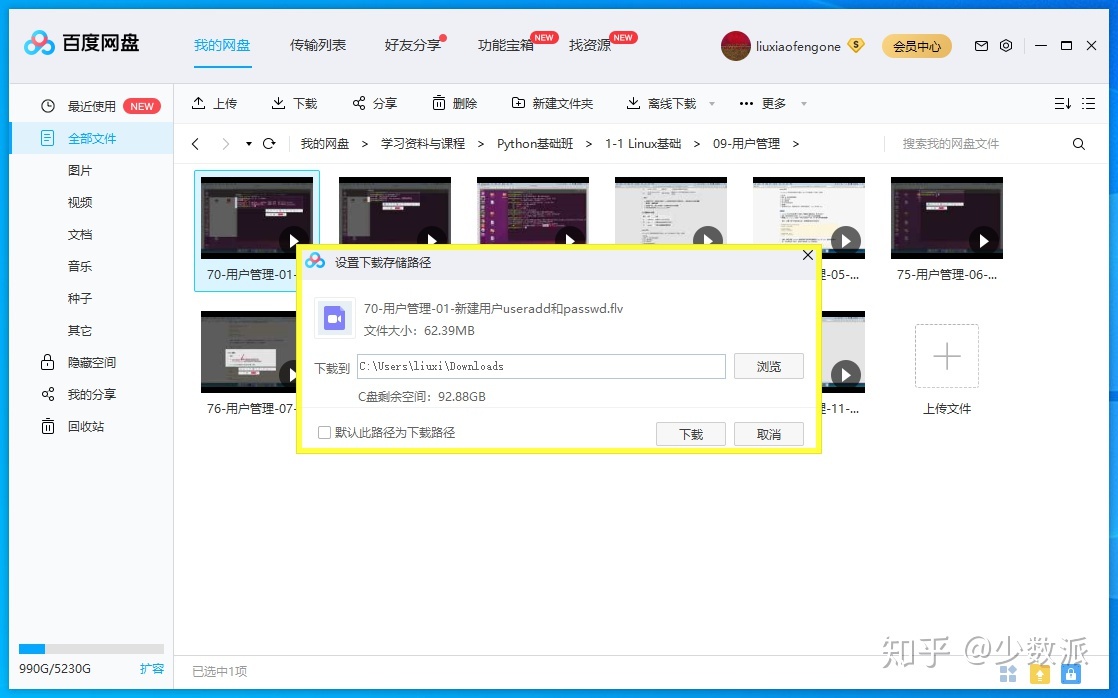Screen dimensions: 1118x698
Task: Switch to list view icon
Action: coord(1088,103)
